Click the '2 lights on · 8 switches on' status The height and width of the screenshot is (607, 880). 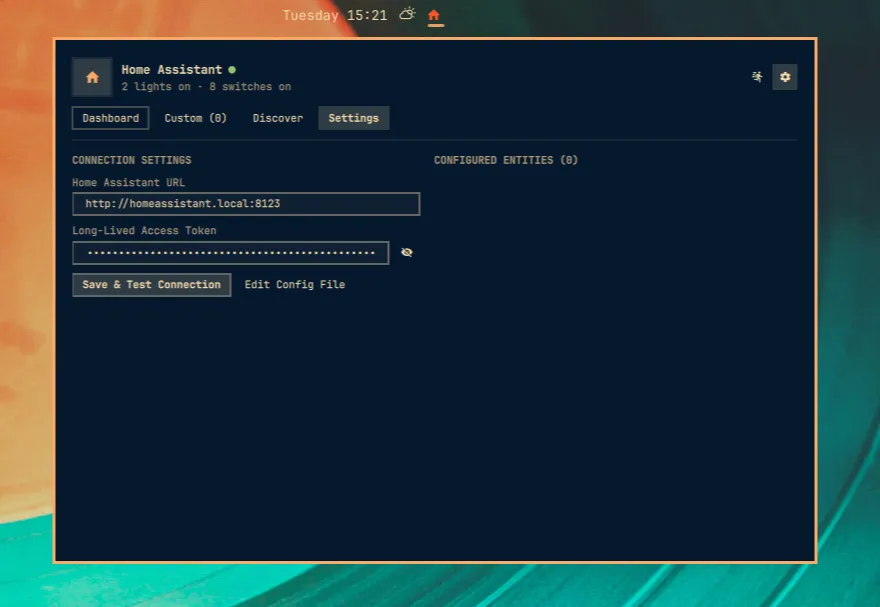(206, 86)
